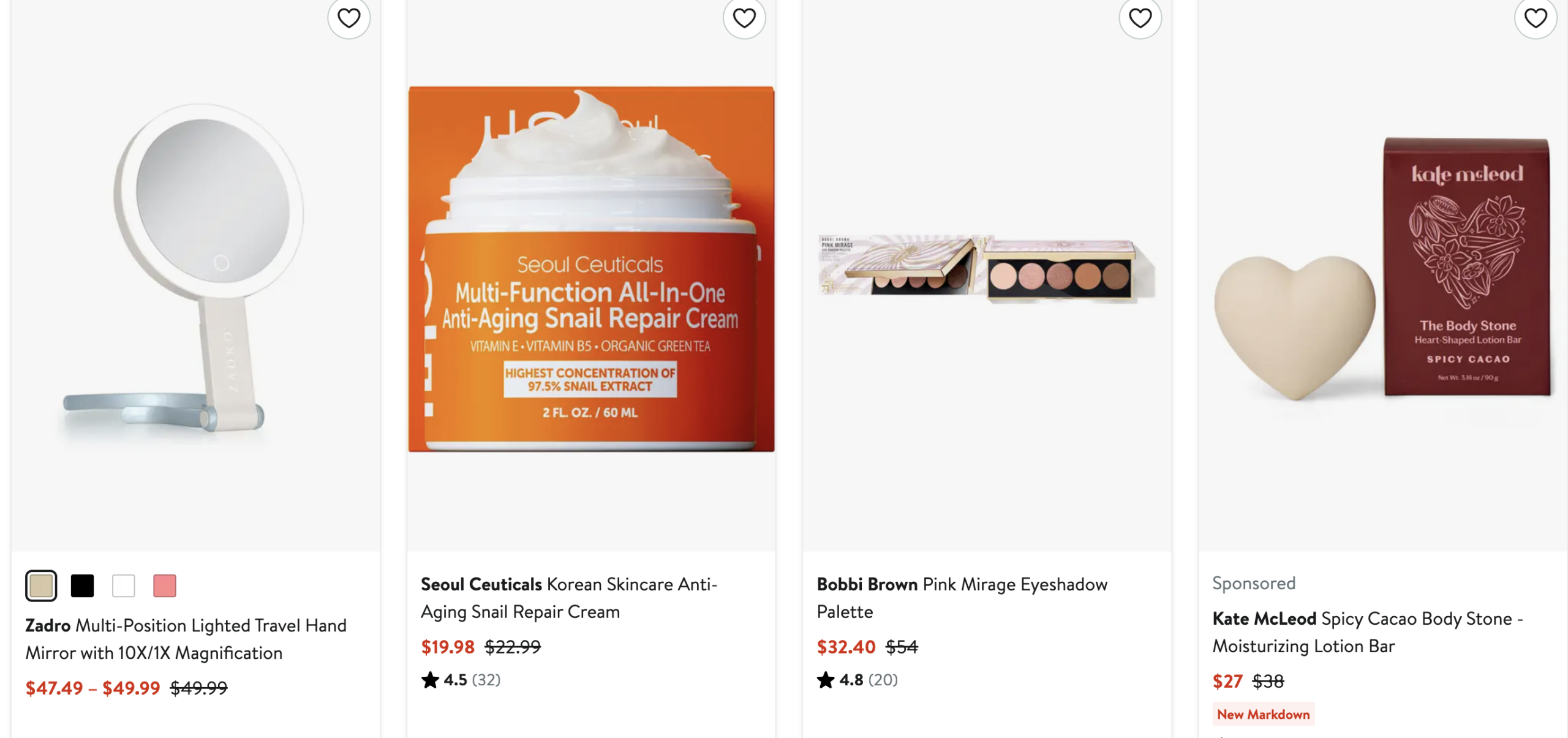Click the eyeshadow palette product image
The height and width of the screenshot is (738, 1568).
click(987, 269)
